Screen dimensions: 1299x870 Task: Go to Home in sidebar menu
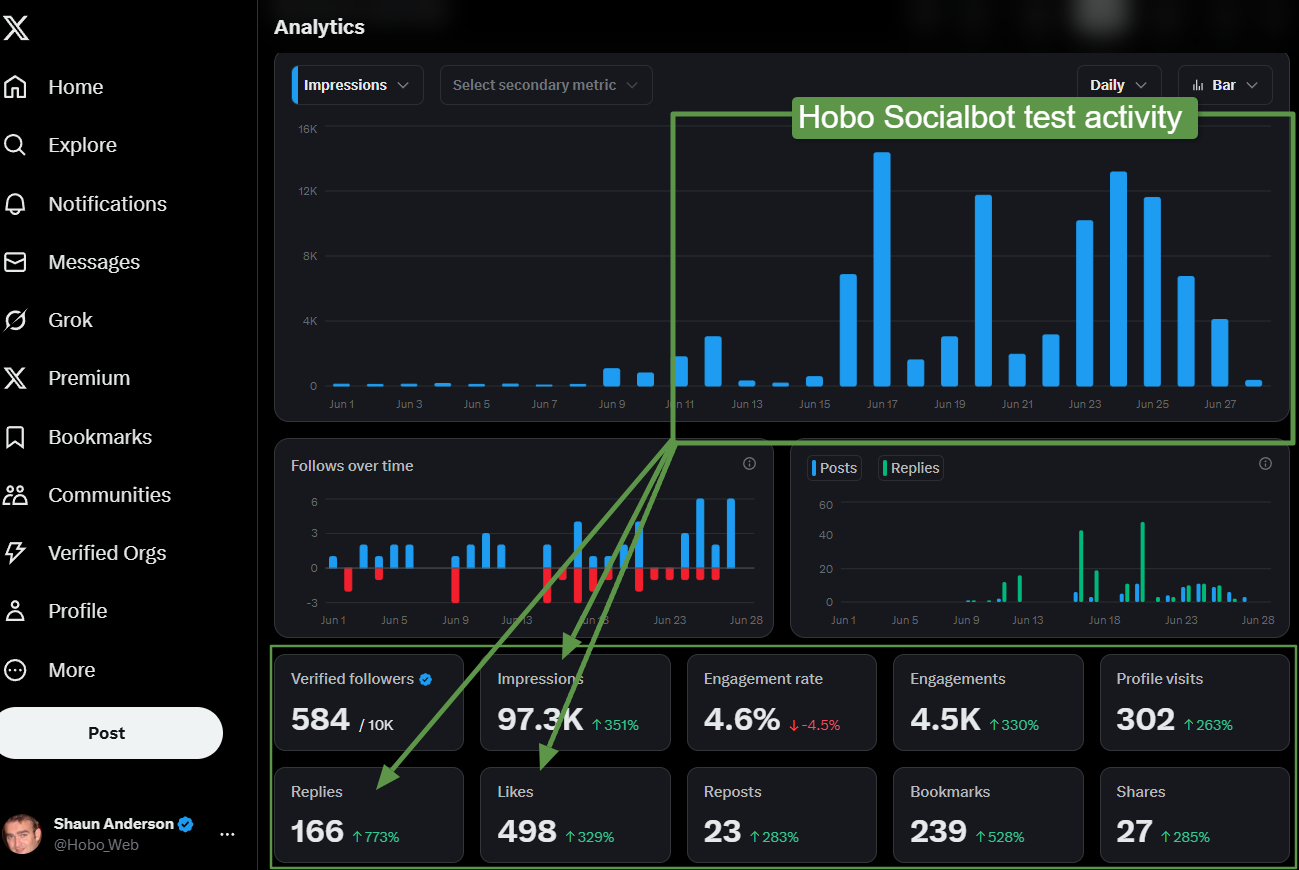76,87
